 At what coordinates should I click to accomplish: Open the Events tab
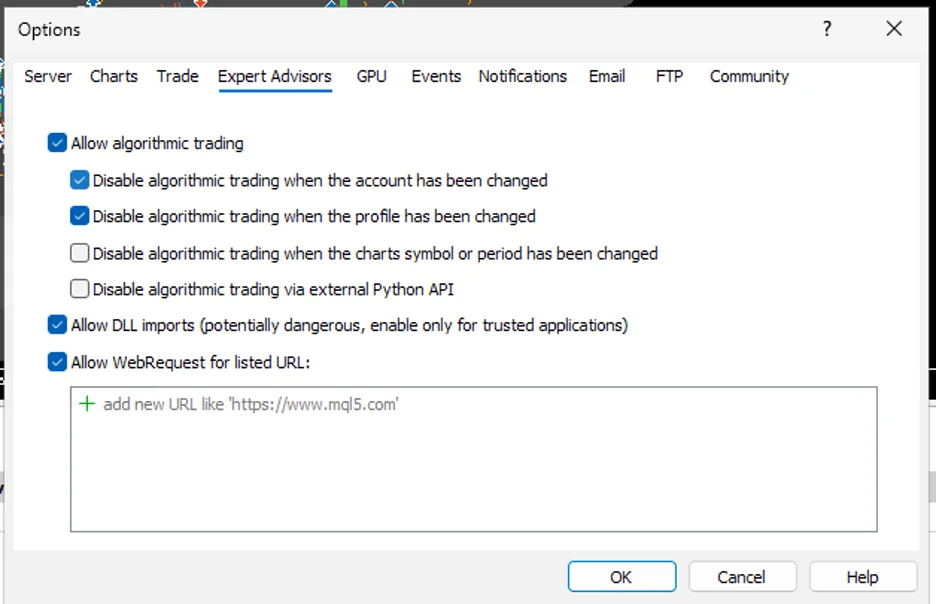(436, 76)
